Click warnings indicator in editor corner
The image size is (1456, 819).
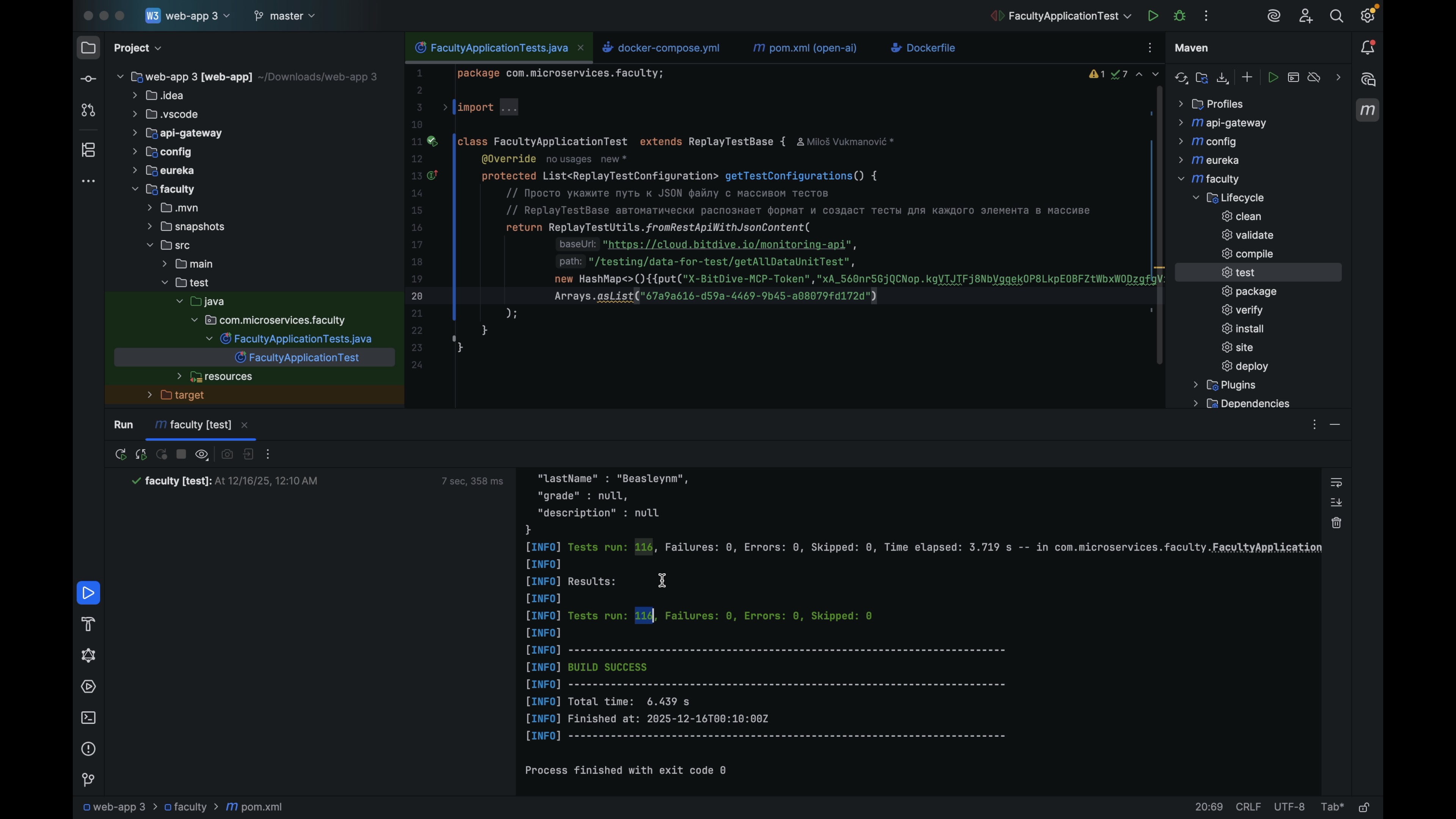click(x=1097, y=75)
